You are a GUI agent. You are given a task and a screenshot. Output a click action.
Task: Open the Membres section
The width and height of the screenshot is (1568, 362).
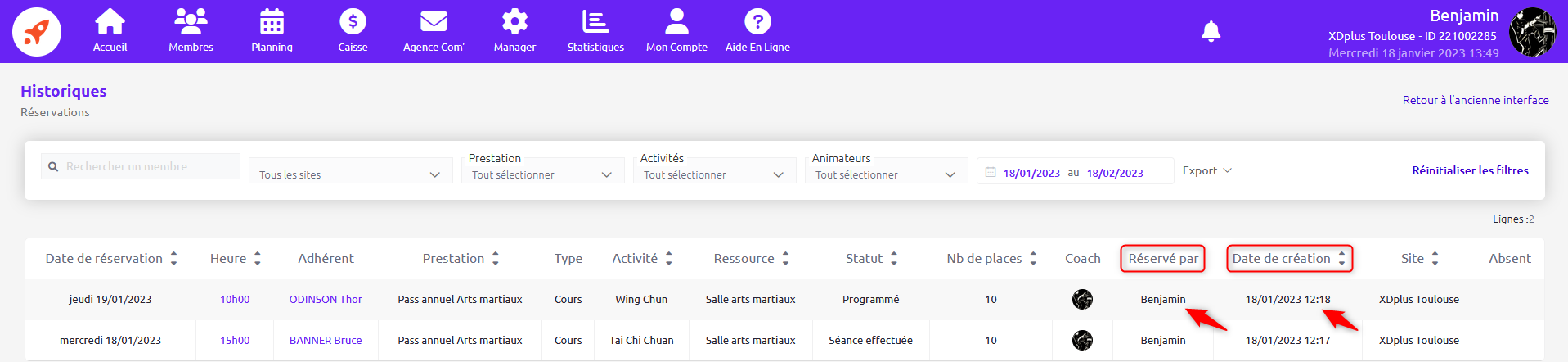[x=191, y=31]
